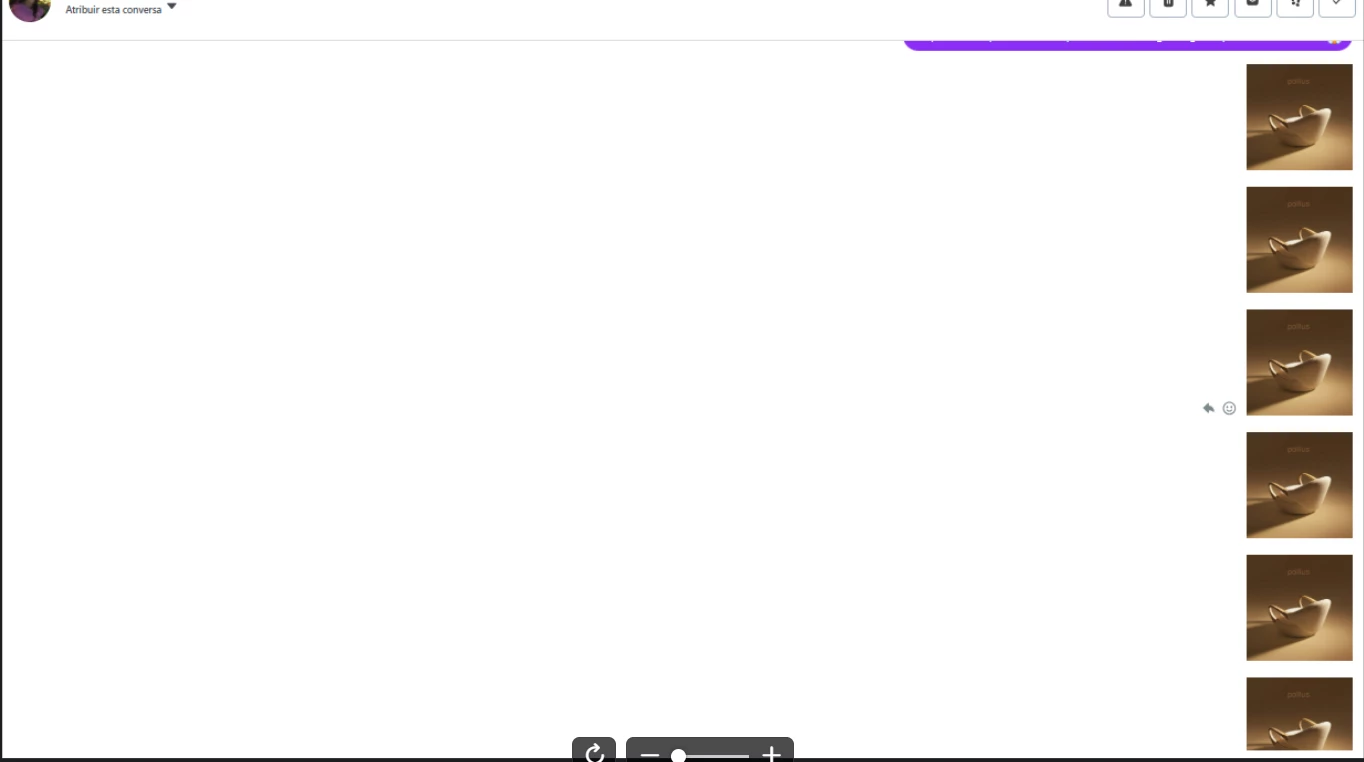The height and width of the screenshot is (762, 1364).
Task: Open the partially visible last image thumbnail
Action: [1299, 714]
